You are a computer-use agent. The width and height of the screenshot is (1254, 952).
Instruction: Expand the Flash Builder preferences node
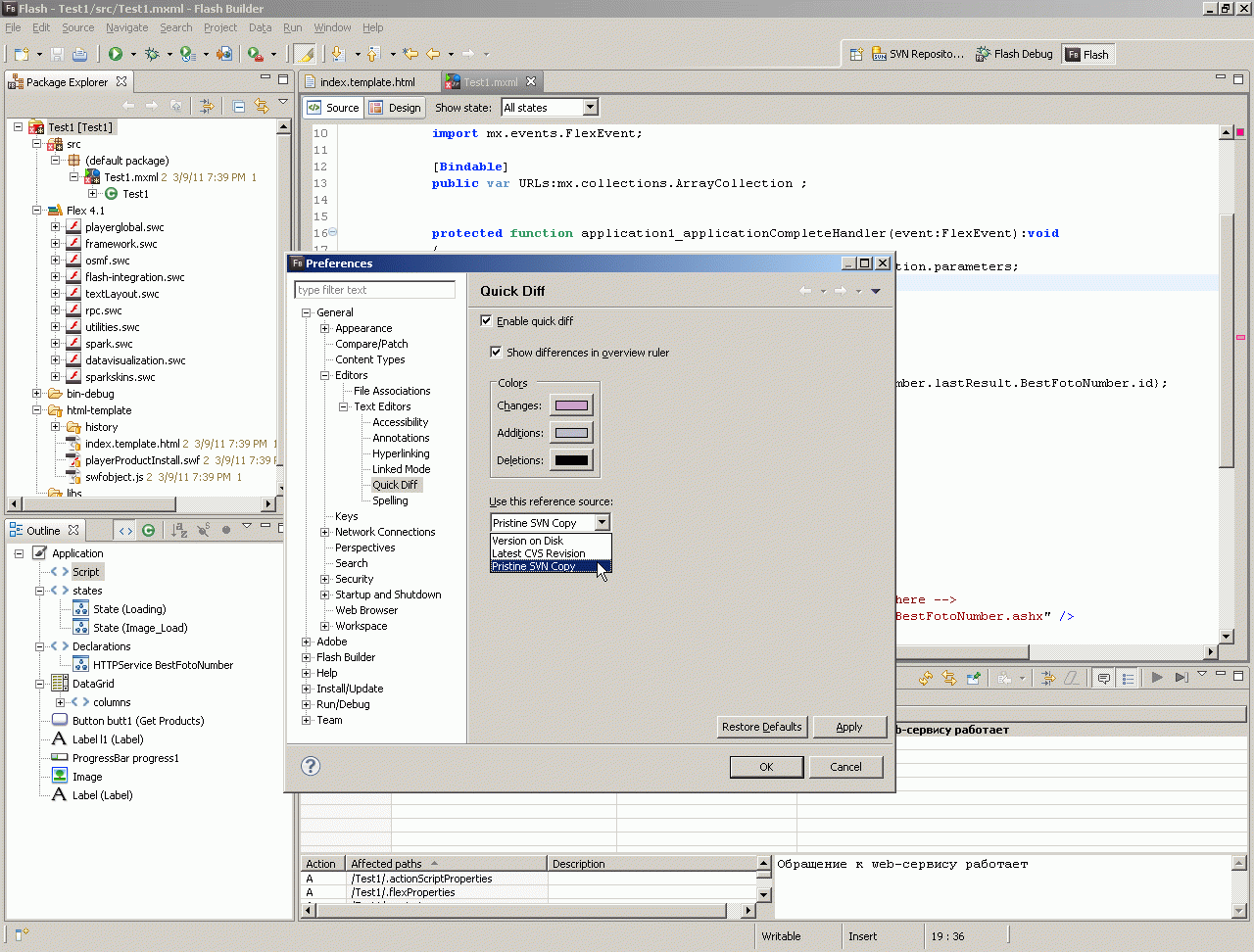pyautogui.click(x=307, y=657)
